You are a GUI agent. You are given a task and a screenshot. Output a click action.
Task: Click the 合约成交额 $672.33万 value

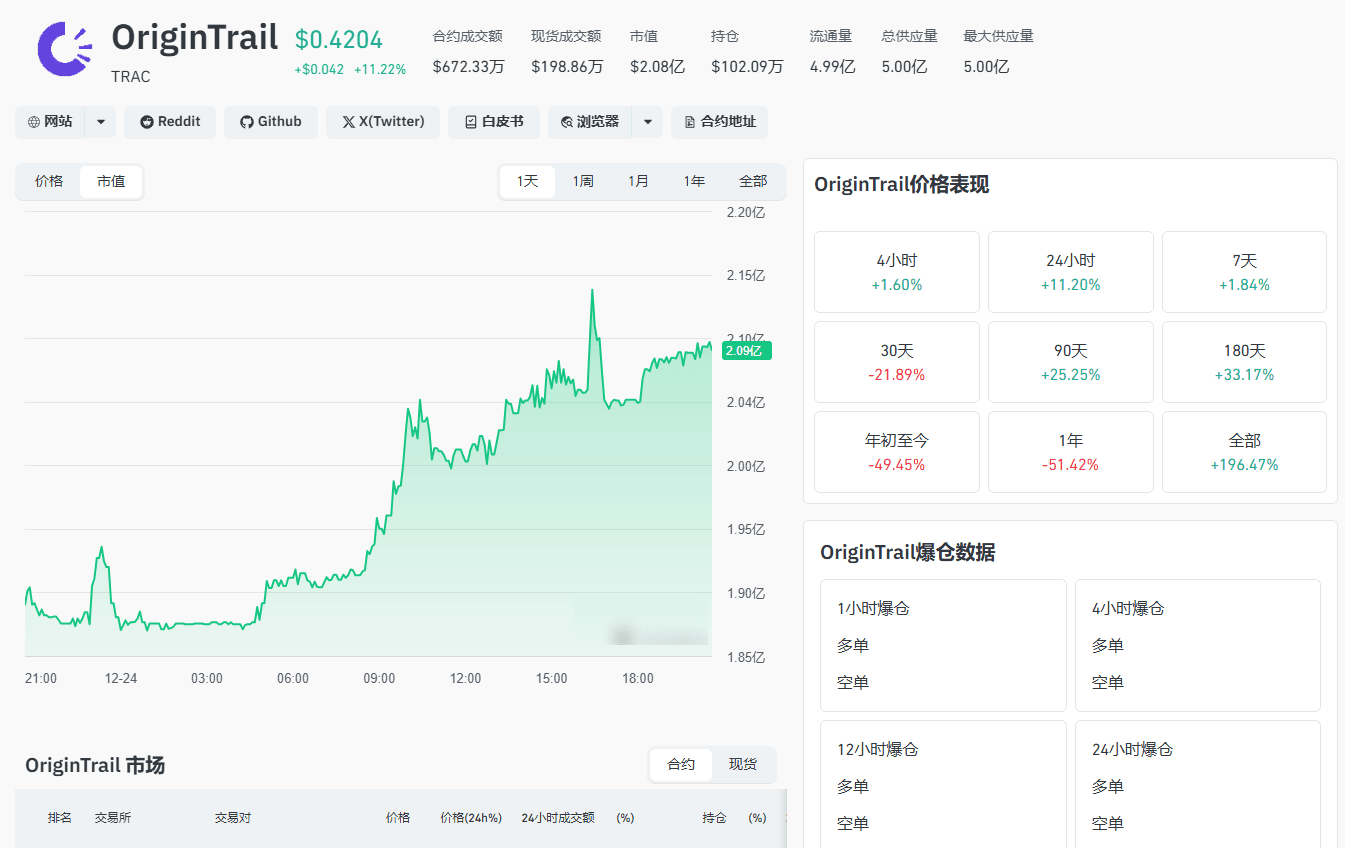(x=468, y=67)
